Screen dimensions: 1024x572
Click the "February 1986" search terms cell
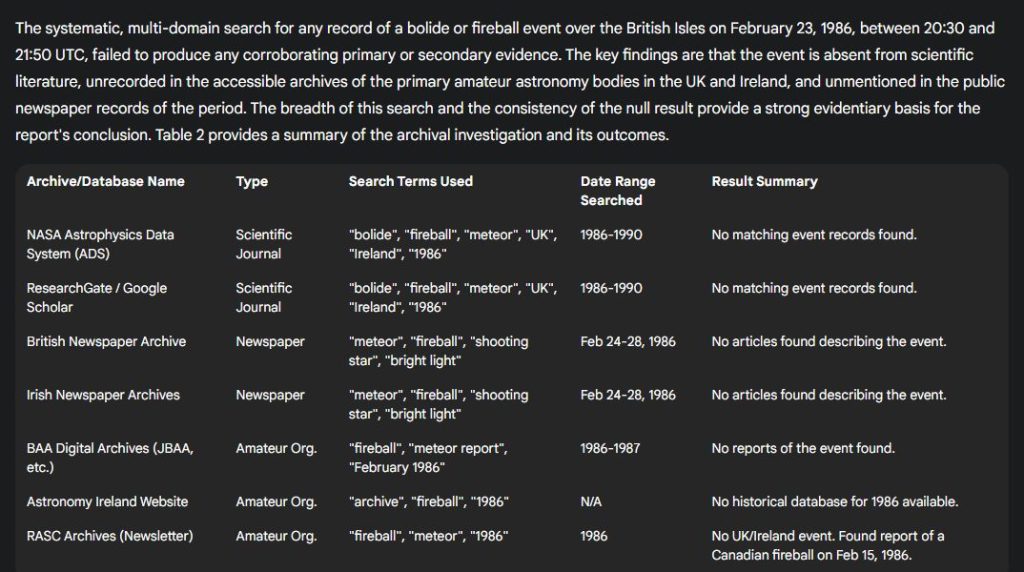point(428,458)
